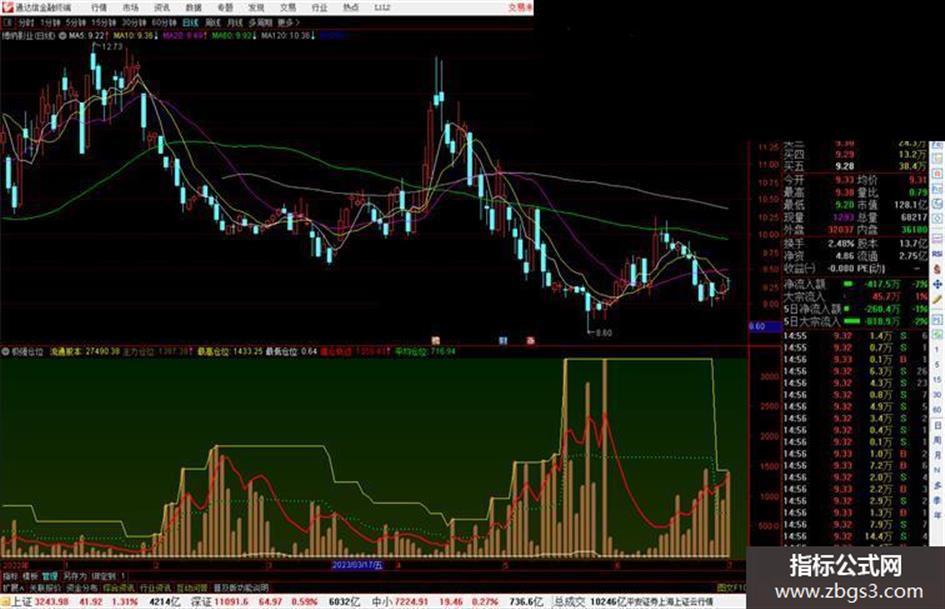Click the money bag icon in right sidebar
Image resolution: width=945 pixels, height=609 pixels.
point(937,269)
